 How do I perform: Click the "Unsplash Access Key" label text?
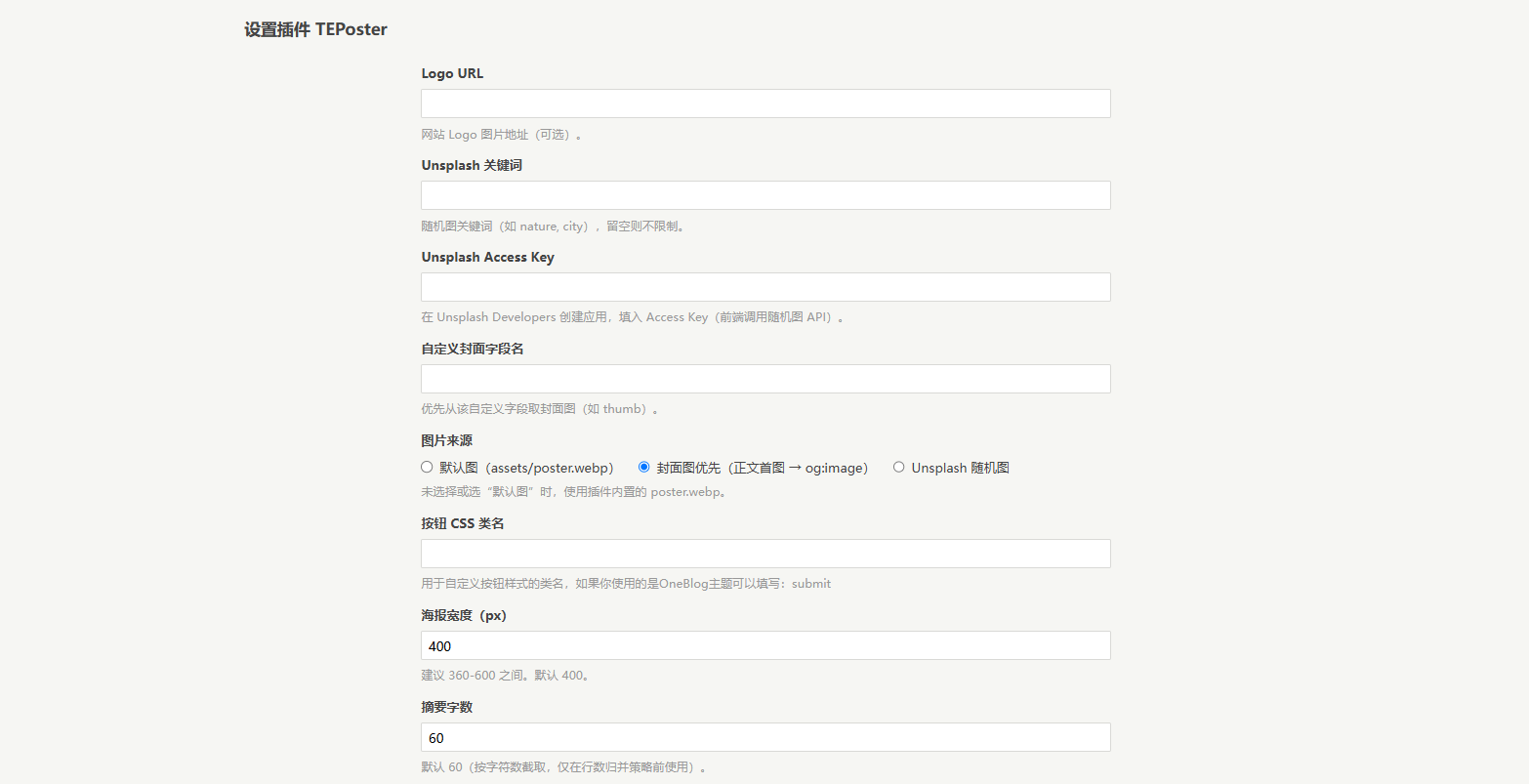coord(487,257)
